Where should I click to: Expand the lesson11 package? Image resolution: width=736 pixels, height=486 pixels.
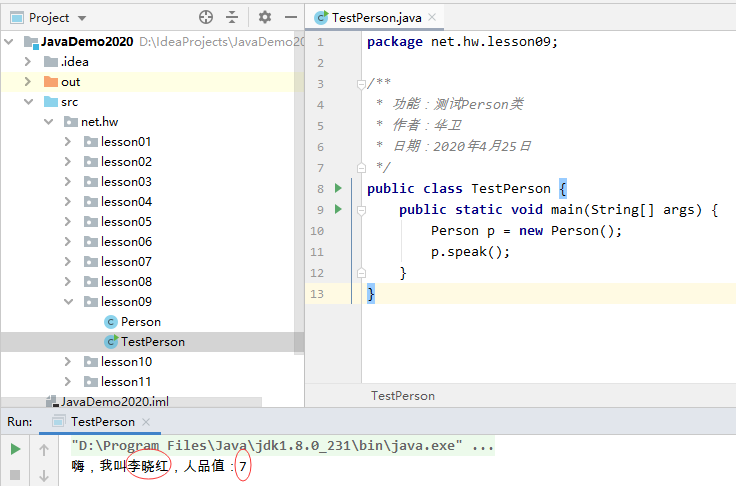tap(68, 382)
